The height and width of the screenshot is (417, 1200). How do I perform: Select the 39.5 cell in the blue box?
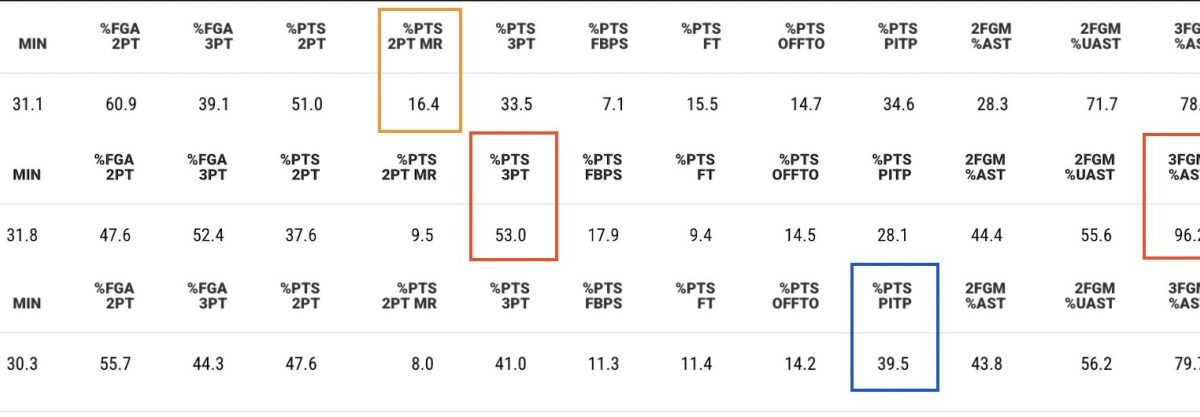(x=894, y=364)
